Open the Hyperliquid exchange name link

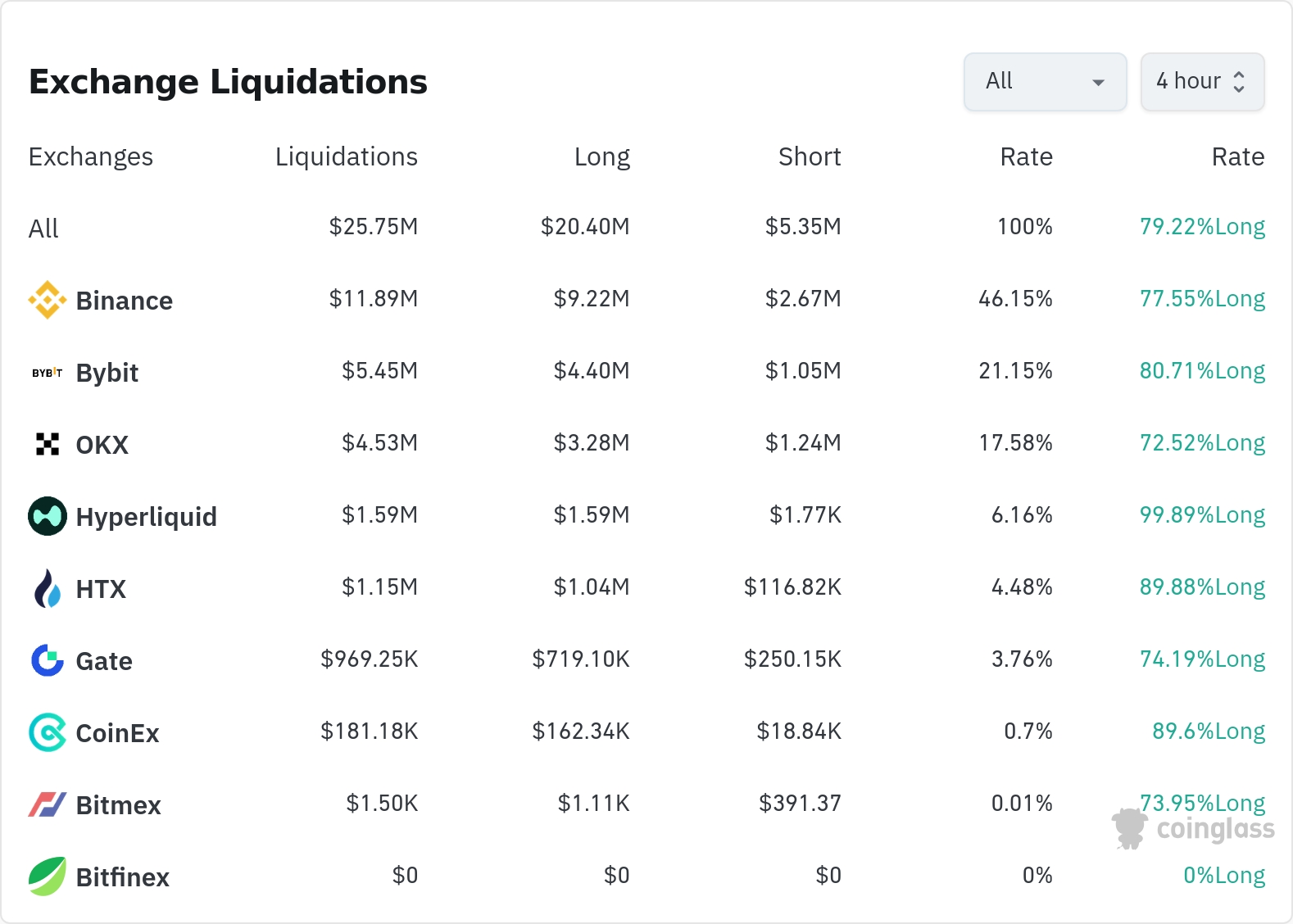146,517
